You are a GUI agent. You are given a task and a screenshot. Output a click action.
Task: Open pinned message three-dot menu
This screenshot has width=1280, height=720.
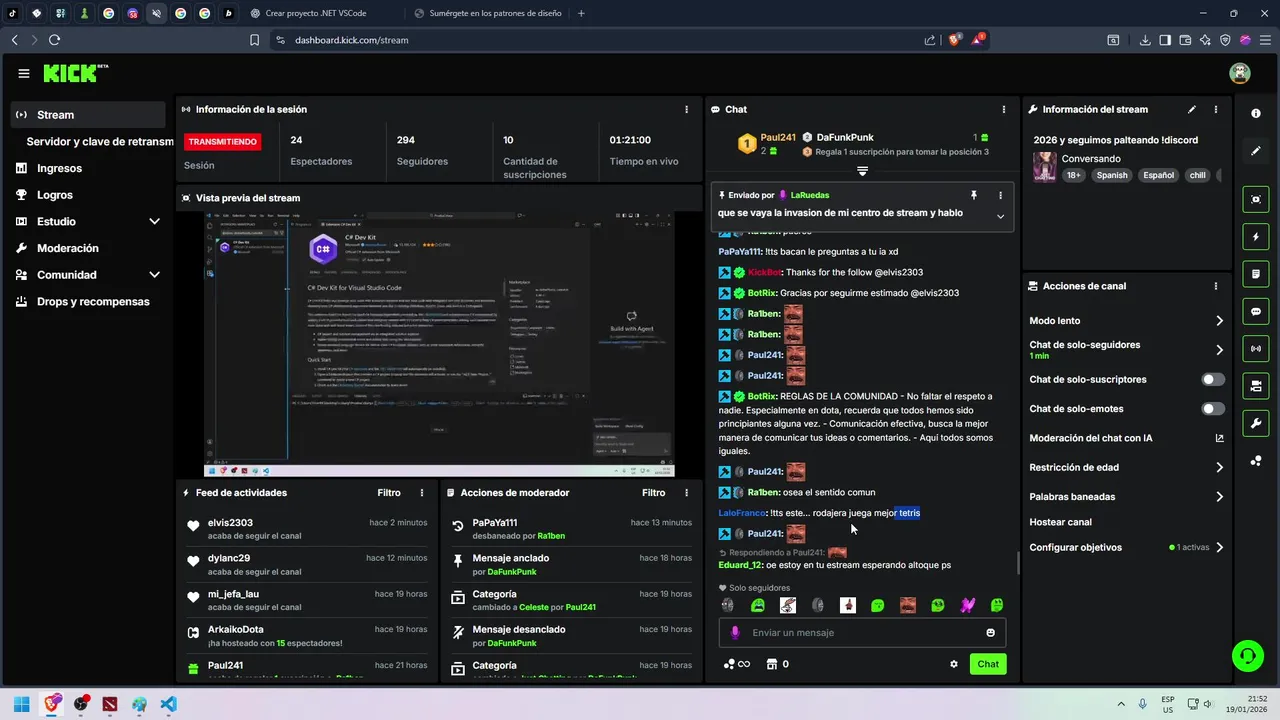[1000, 195]
